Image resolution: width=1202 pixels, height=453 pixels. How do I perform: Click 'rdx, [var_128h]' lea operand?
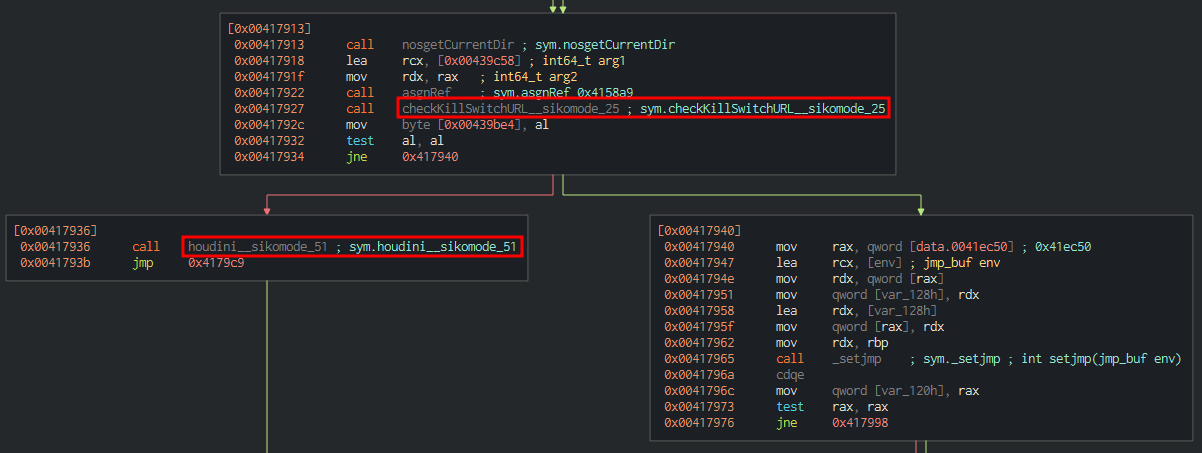click(885, 309)
